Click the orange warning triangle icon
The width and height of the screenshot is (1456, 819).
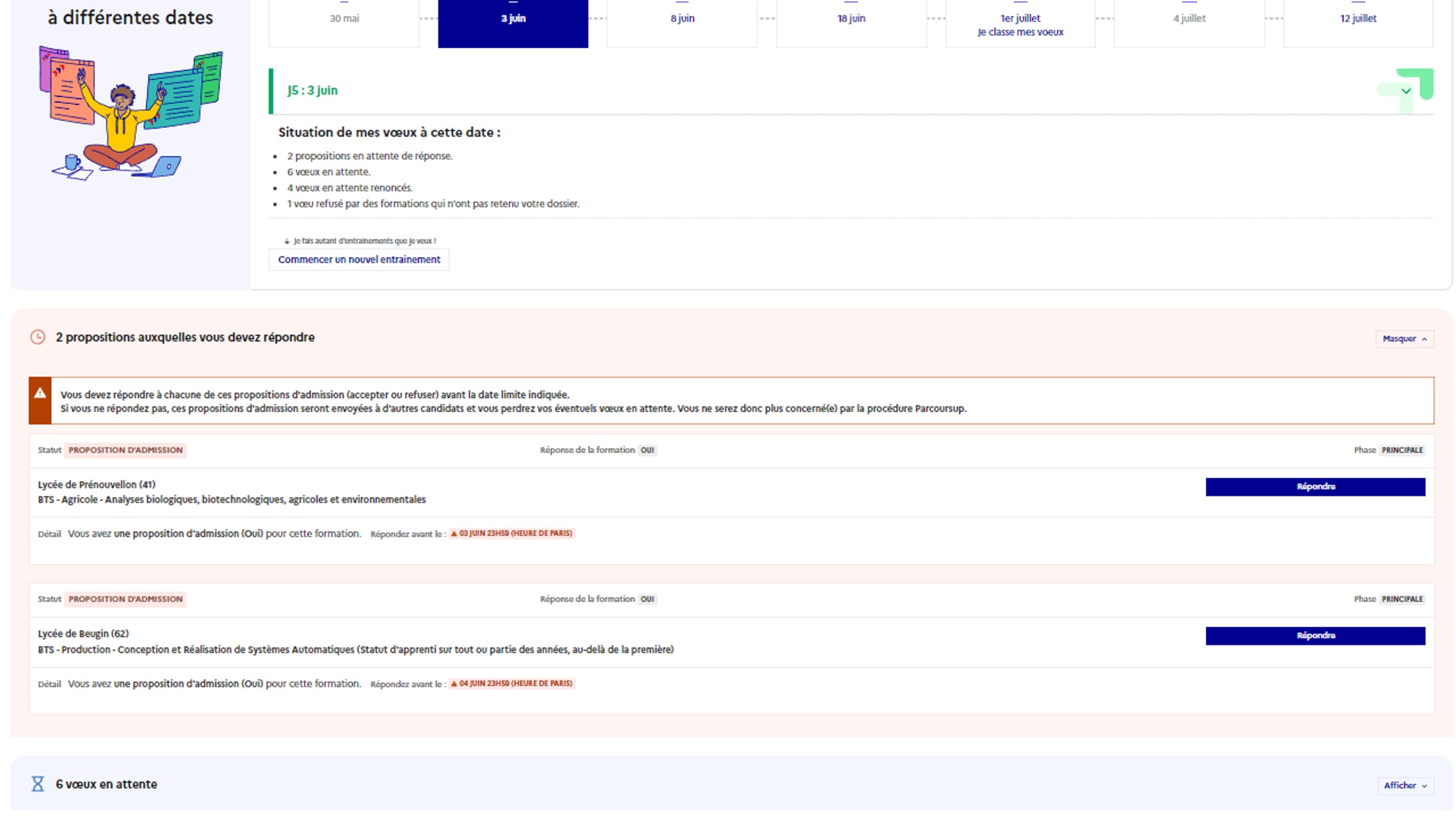(39, 393)
